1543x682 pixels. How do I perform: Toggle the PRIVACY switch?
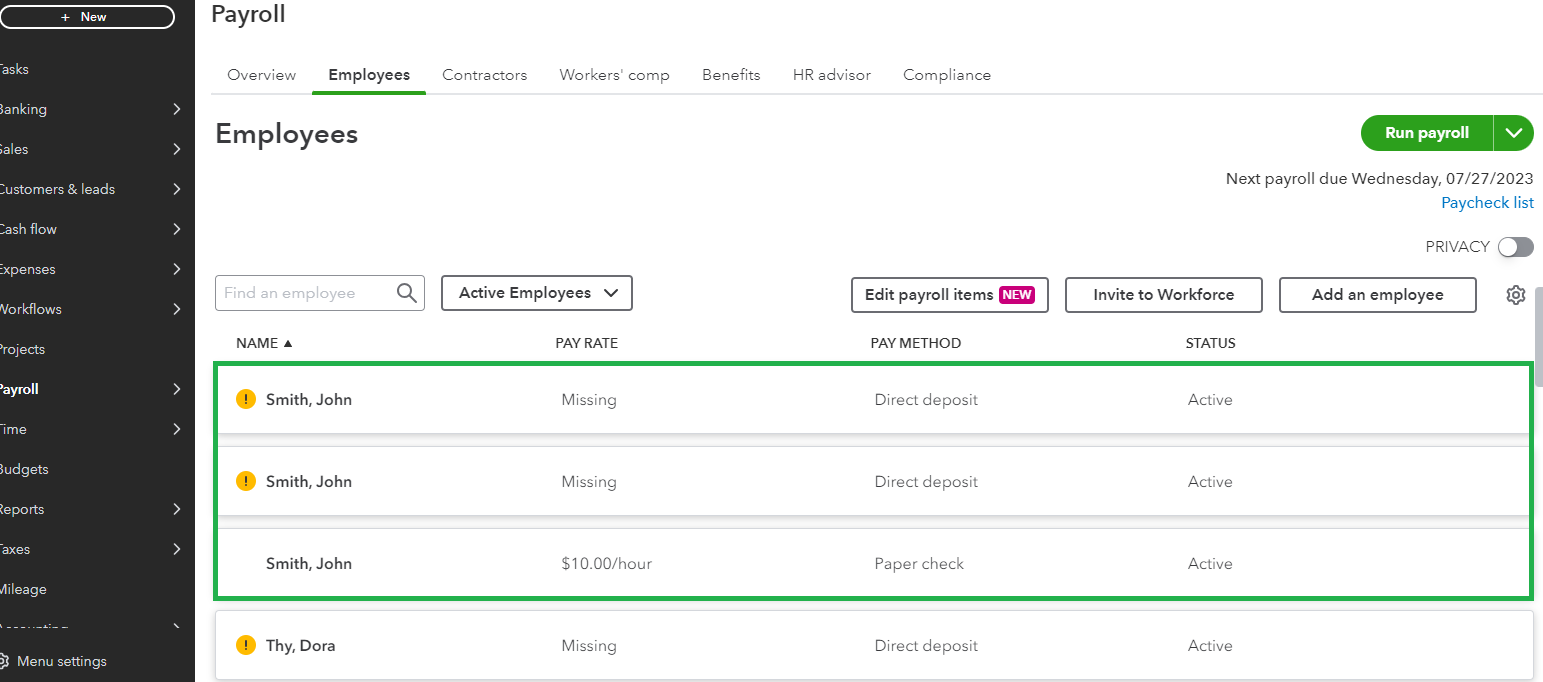coord(1515,247)
